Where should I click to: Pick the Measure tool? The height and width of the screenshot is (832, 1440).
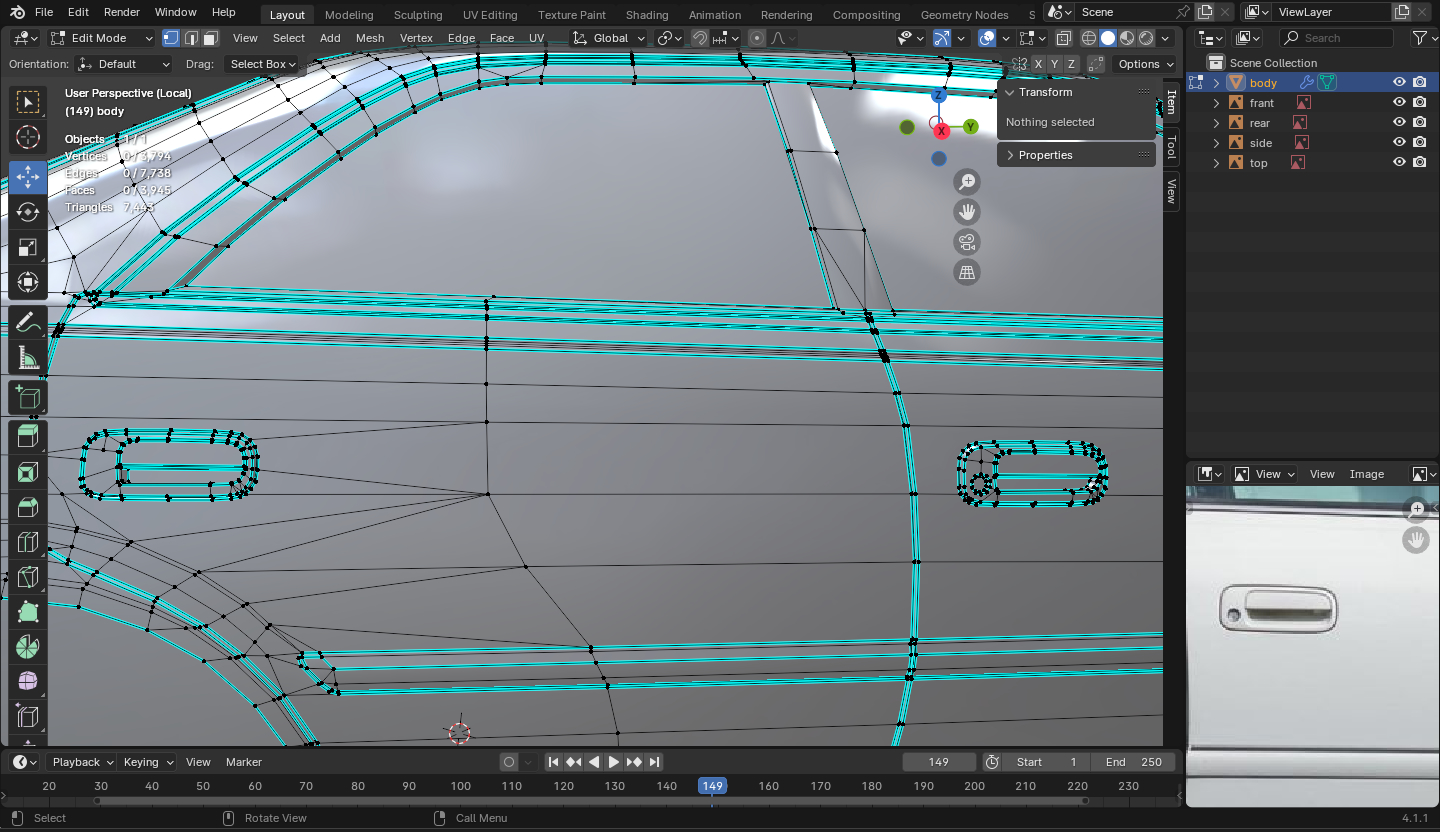(x=28, y=358)
